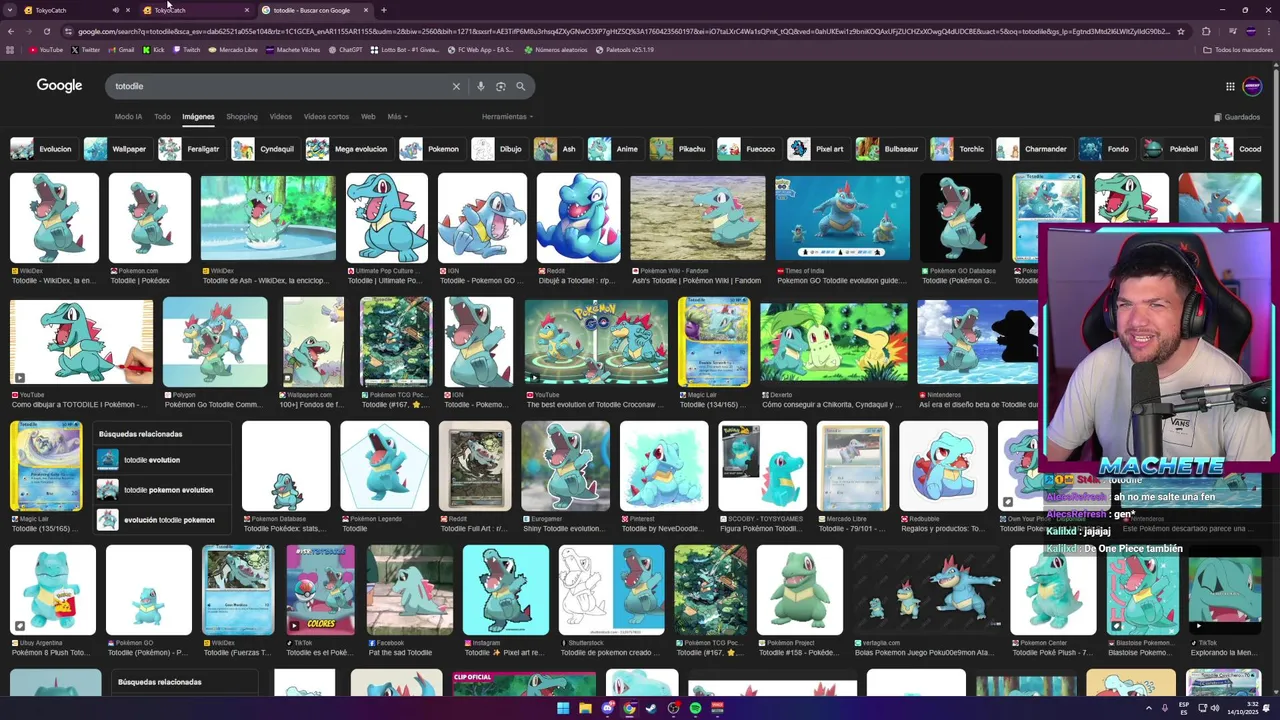Open the Gmail bookmark

click(121, 49)
